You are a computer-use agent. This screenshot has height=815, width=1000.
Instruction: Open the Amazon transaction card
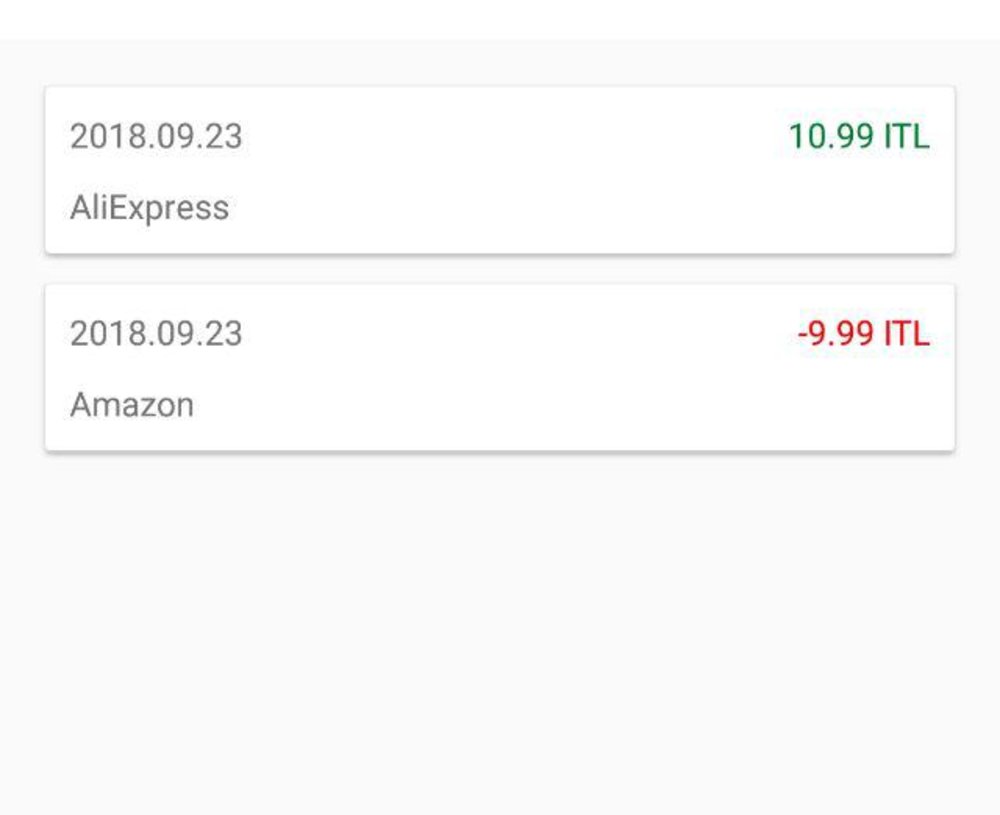tap(500, 368)
